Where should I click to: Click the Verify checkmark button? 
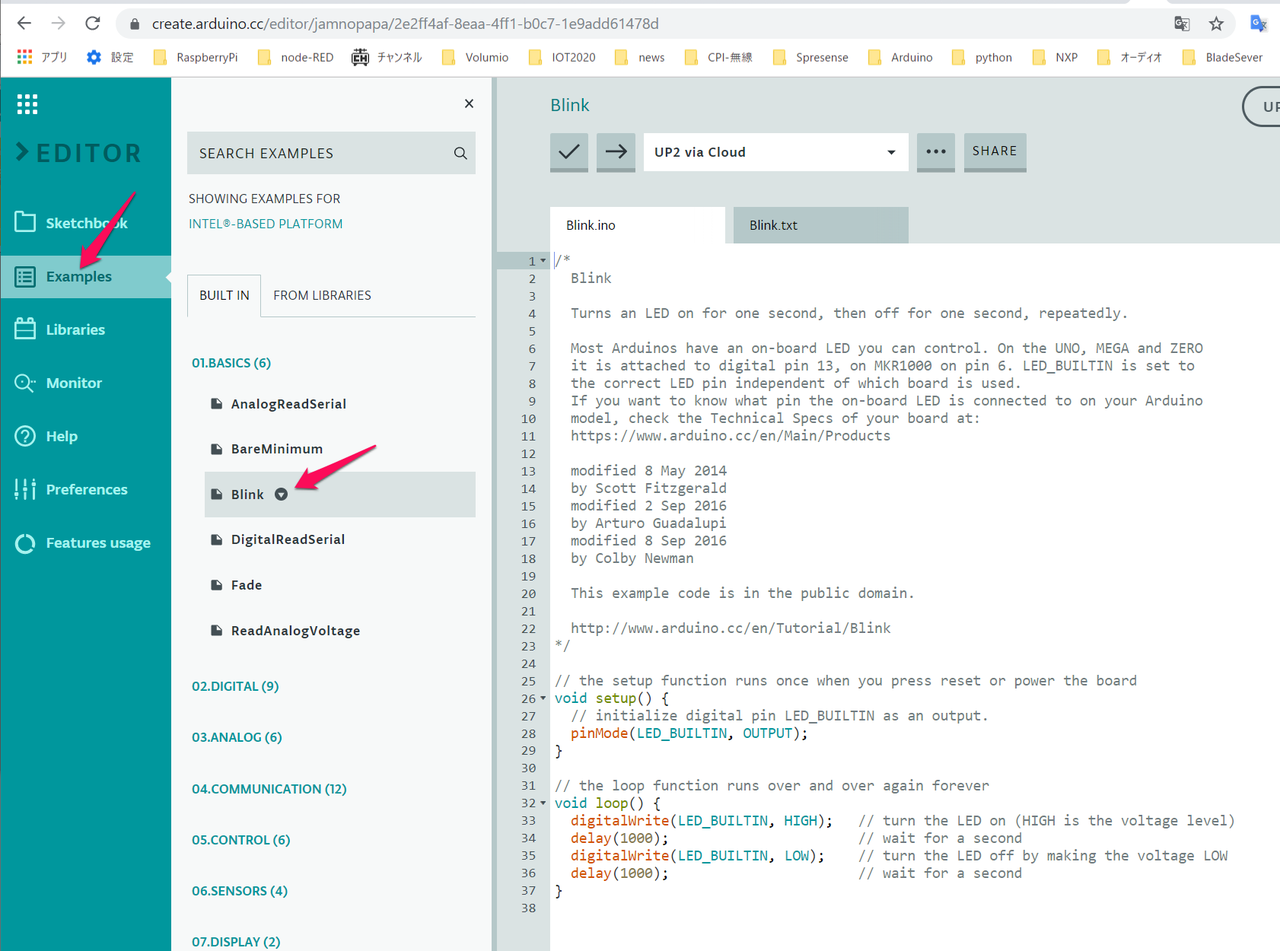click(569, 152)
